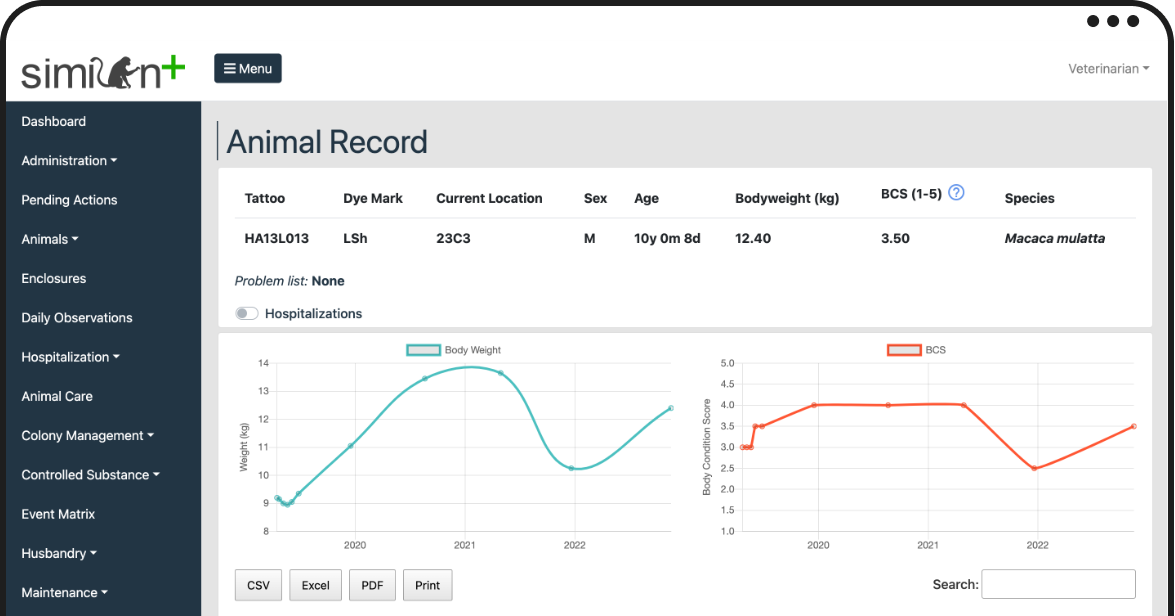Open the Veterinarian user dropdown
Image resolution: width=1175 pixels, height=616 pixels.
click(x=1108, y=68)
